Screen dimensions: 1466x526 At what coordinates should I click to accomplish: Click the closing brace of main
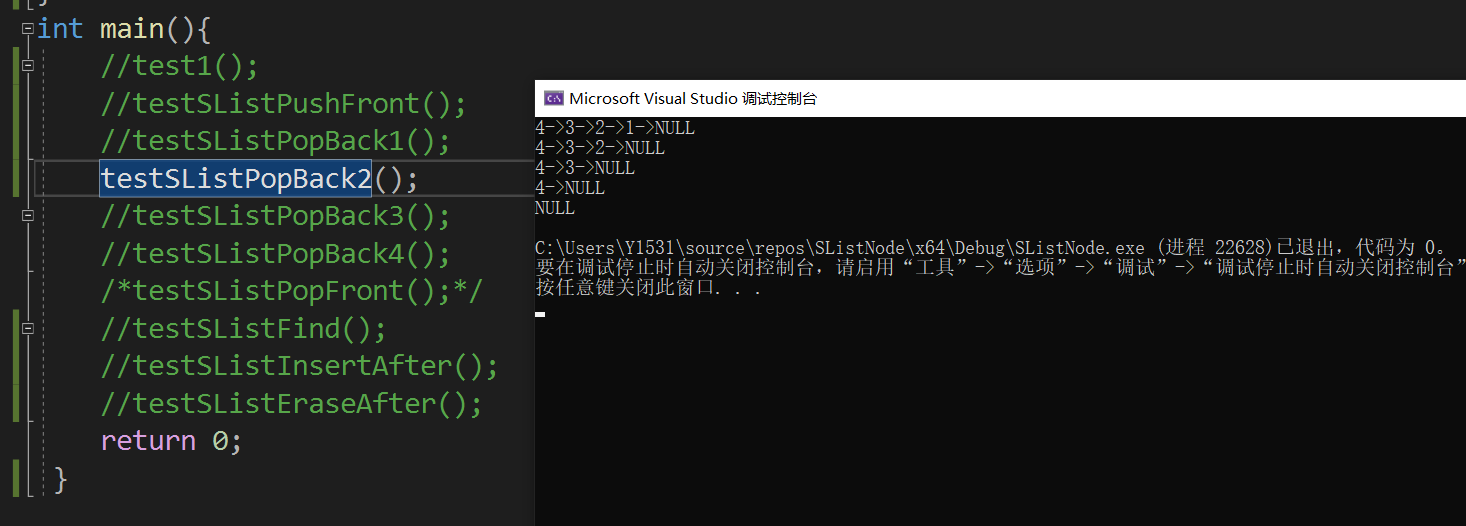point(60,480)
